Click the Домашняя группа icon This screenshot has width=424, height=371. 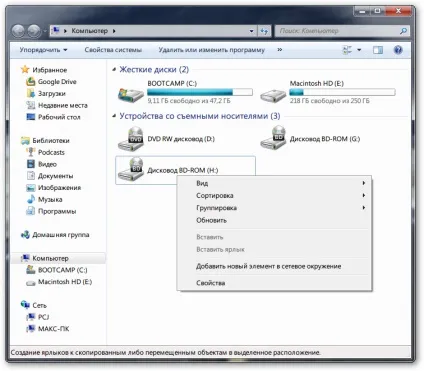tap(25, 234)
